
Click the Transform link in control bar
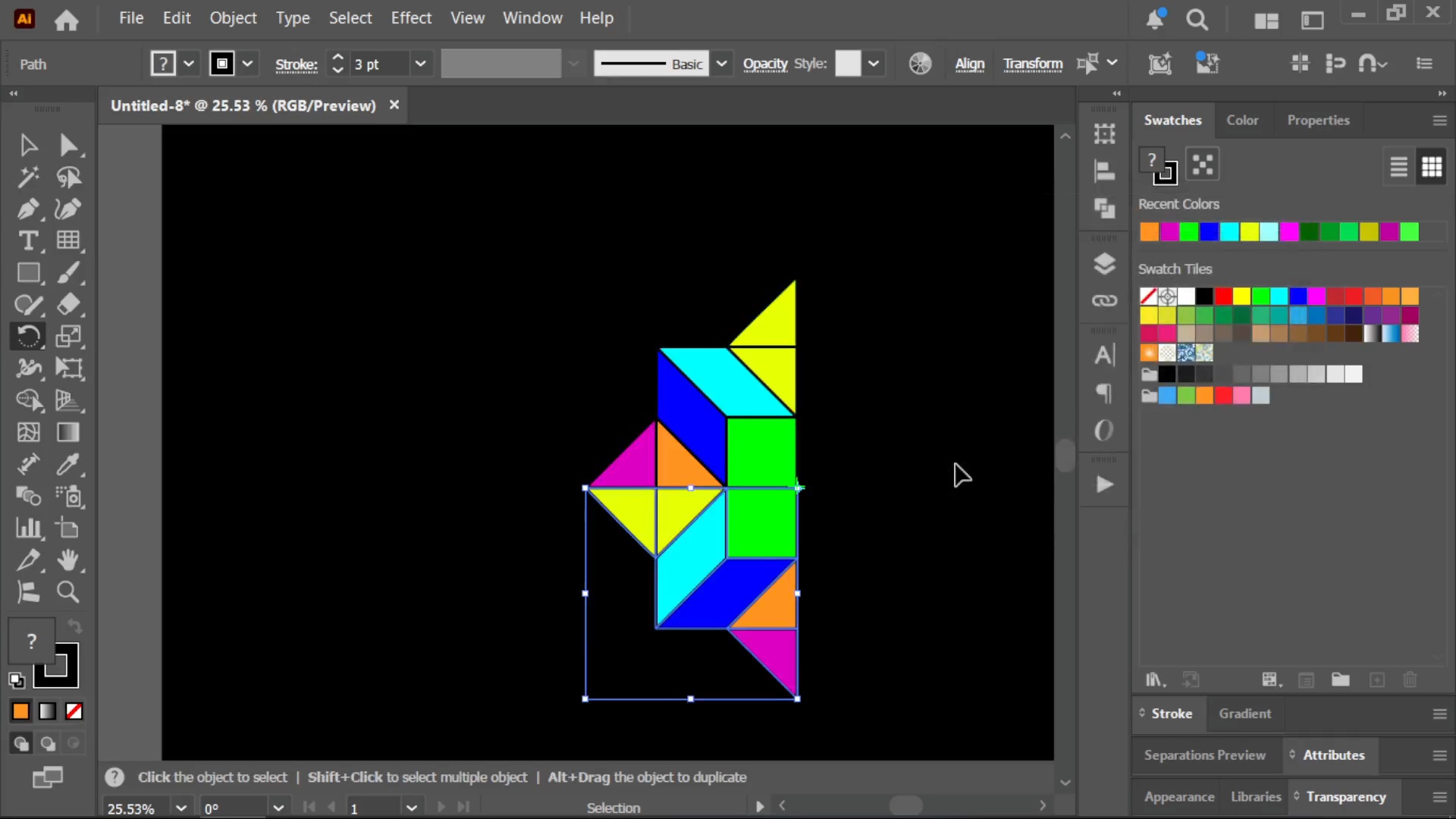[1033, 64]
